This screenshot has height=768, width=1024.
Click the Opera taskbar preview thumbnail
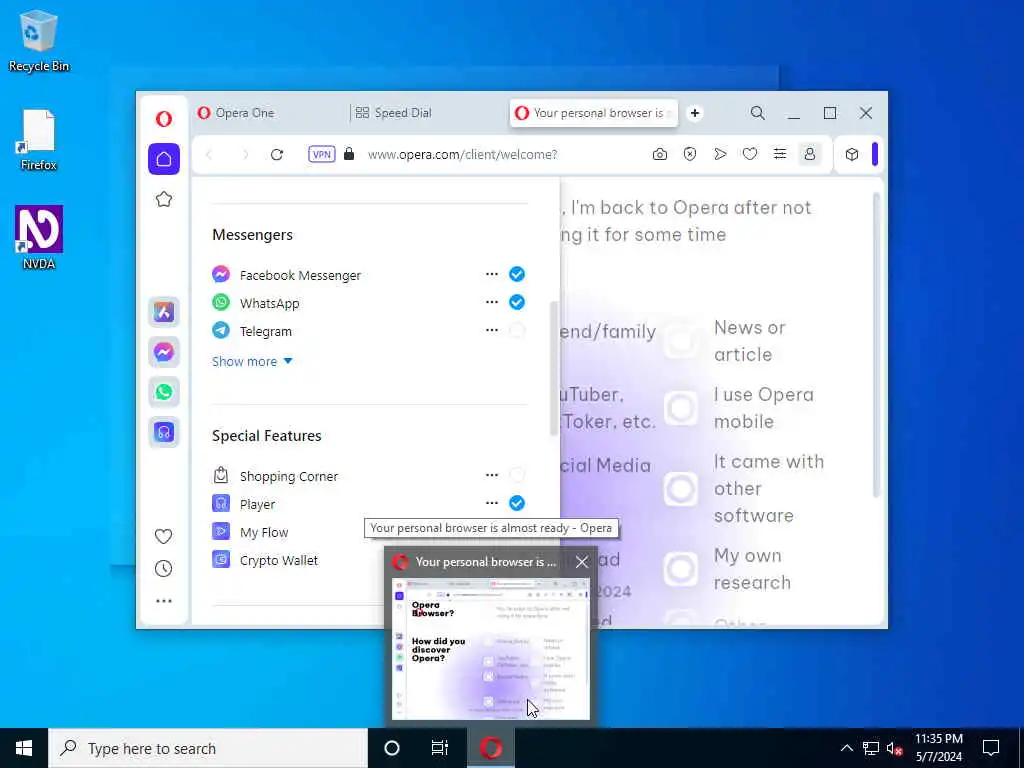pos(490,648)
